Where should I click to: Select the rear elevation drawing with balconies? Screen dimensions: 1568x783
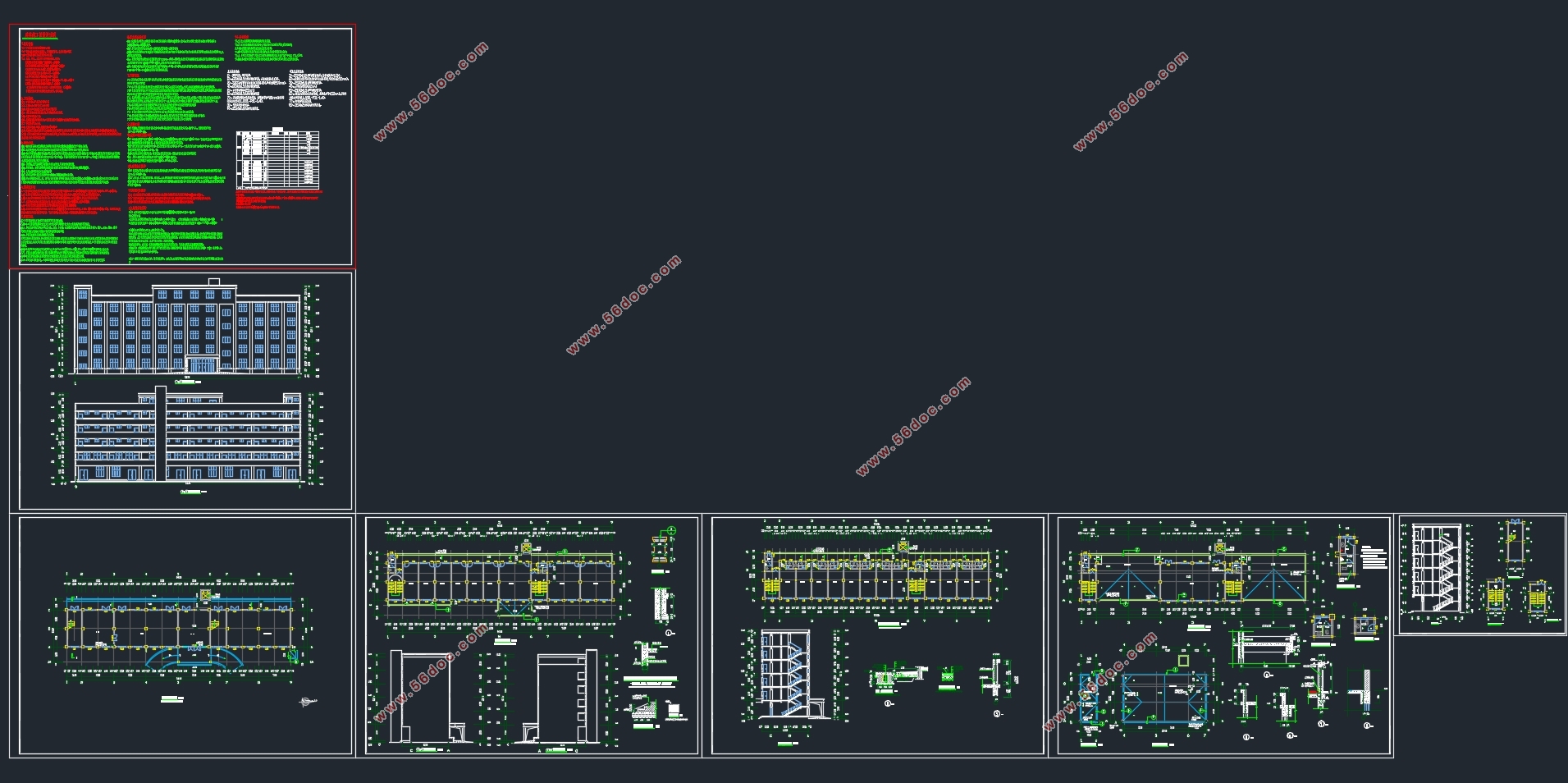click(187, 439)
